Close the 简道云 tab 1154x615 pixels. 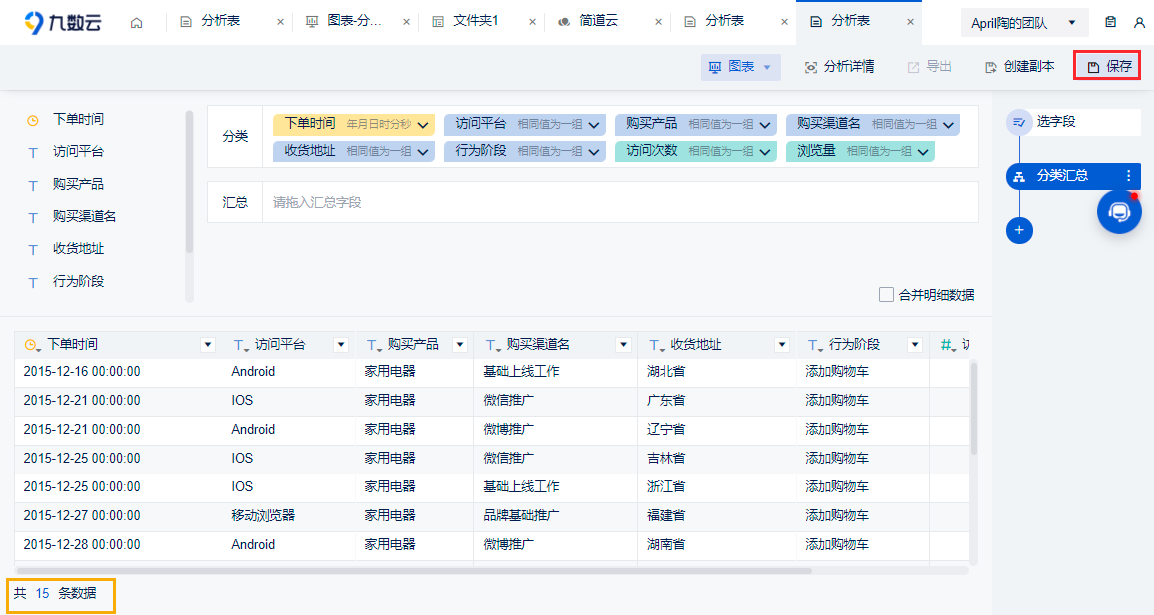[x=658, y=22]
